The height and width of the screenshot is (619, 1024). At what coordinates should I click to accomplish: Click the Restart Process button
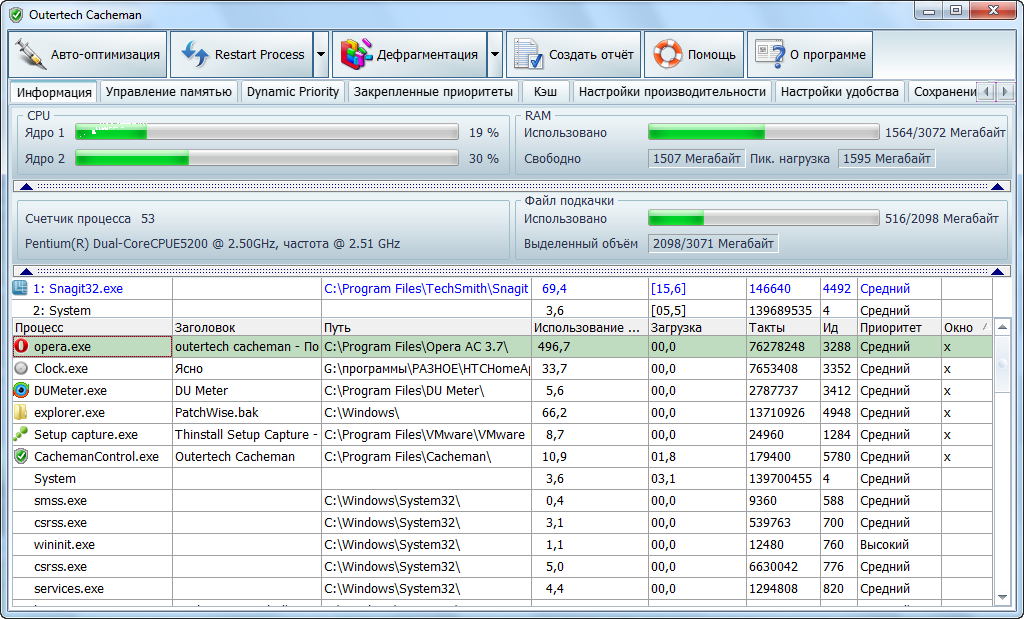click(242, 54)
